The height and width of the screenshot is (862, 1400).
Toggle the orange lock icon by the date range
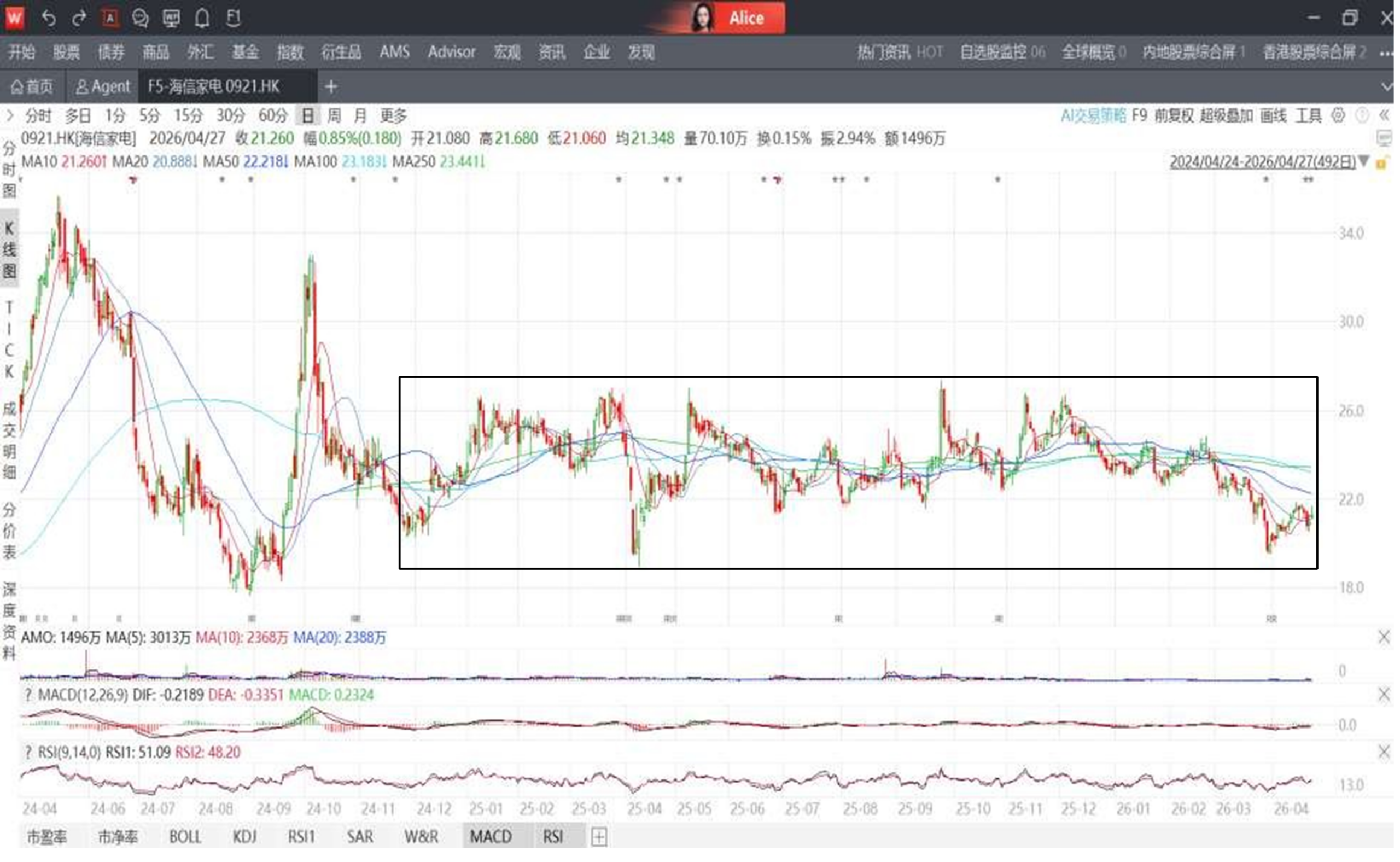point(1381,164)
